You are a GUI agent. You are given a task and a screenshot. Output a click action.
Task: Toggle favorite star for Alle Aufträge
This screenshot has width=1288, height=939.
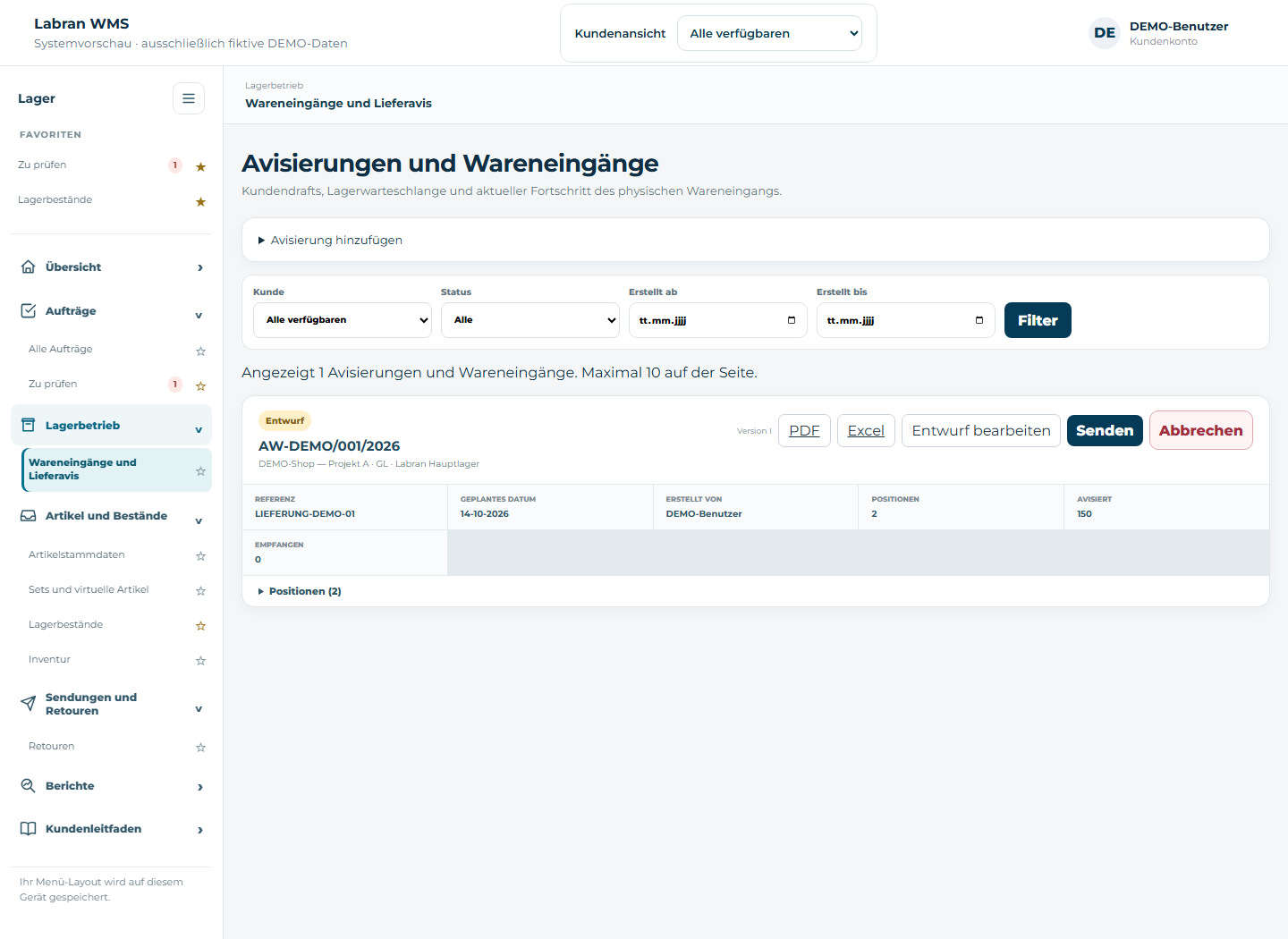(200, 351)
